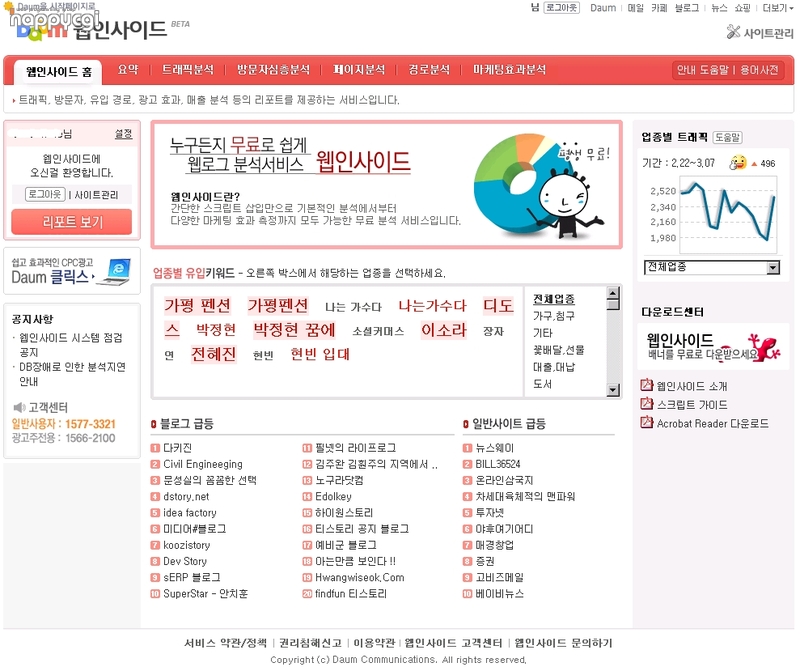The image size is (800, 667).
Task: Select 대출,대납 in the industry list
Action: (554, 367)
